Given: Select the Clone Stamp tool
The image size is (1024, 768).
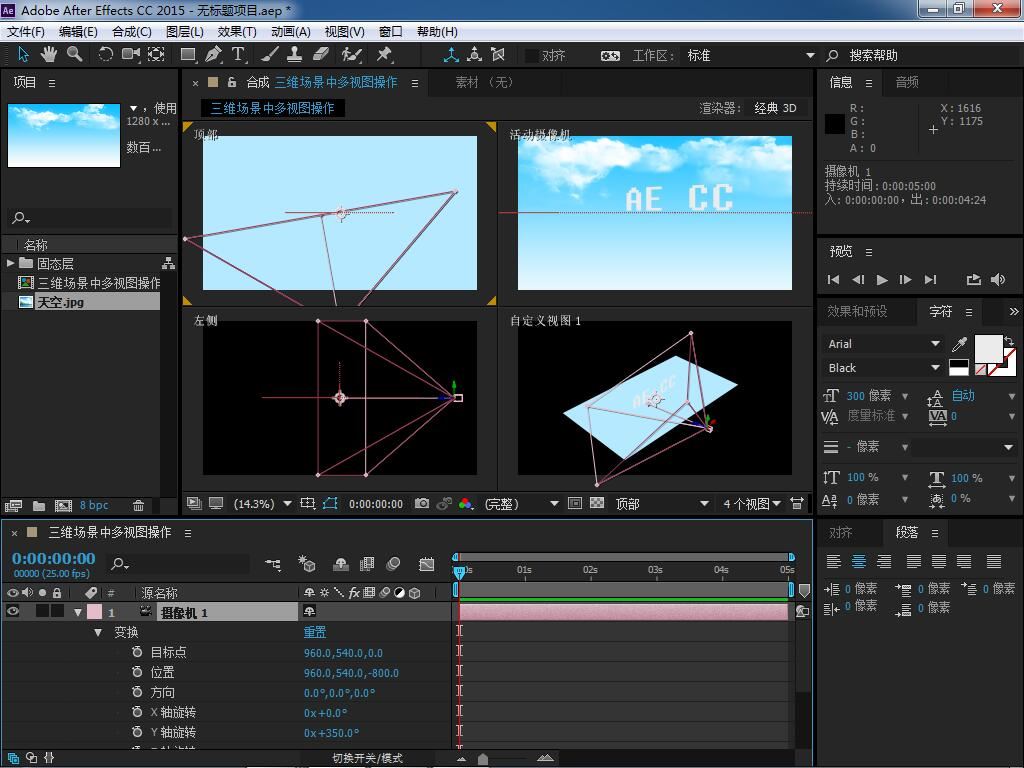Looking at the screenshot, I should 295,55.
